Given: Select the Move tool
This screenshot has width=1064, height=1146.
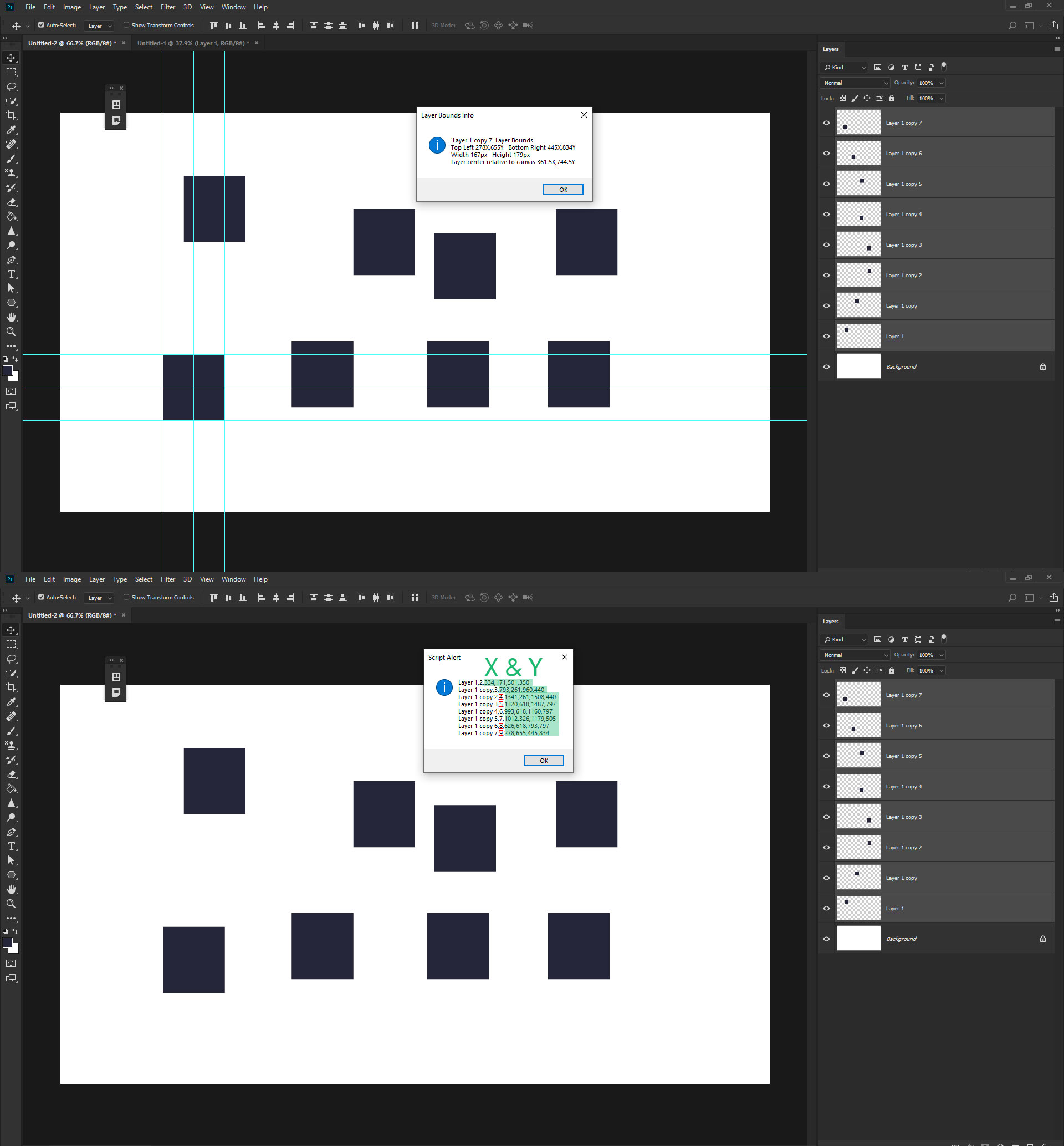Looking at the screenshot, I should click(x=11, y=58).
